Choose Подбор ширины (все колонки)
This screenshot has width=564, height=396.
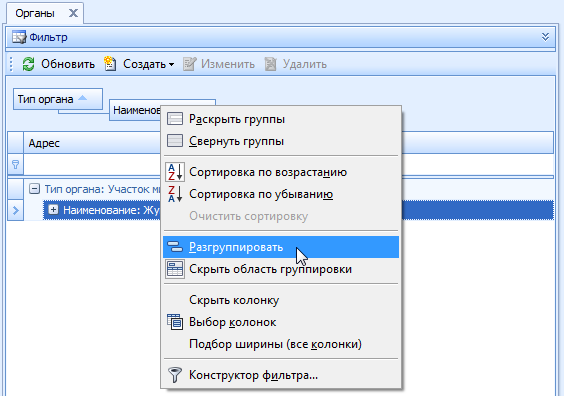point(281,344)
